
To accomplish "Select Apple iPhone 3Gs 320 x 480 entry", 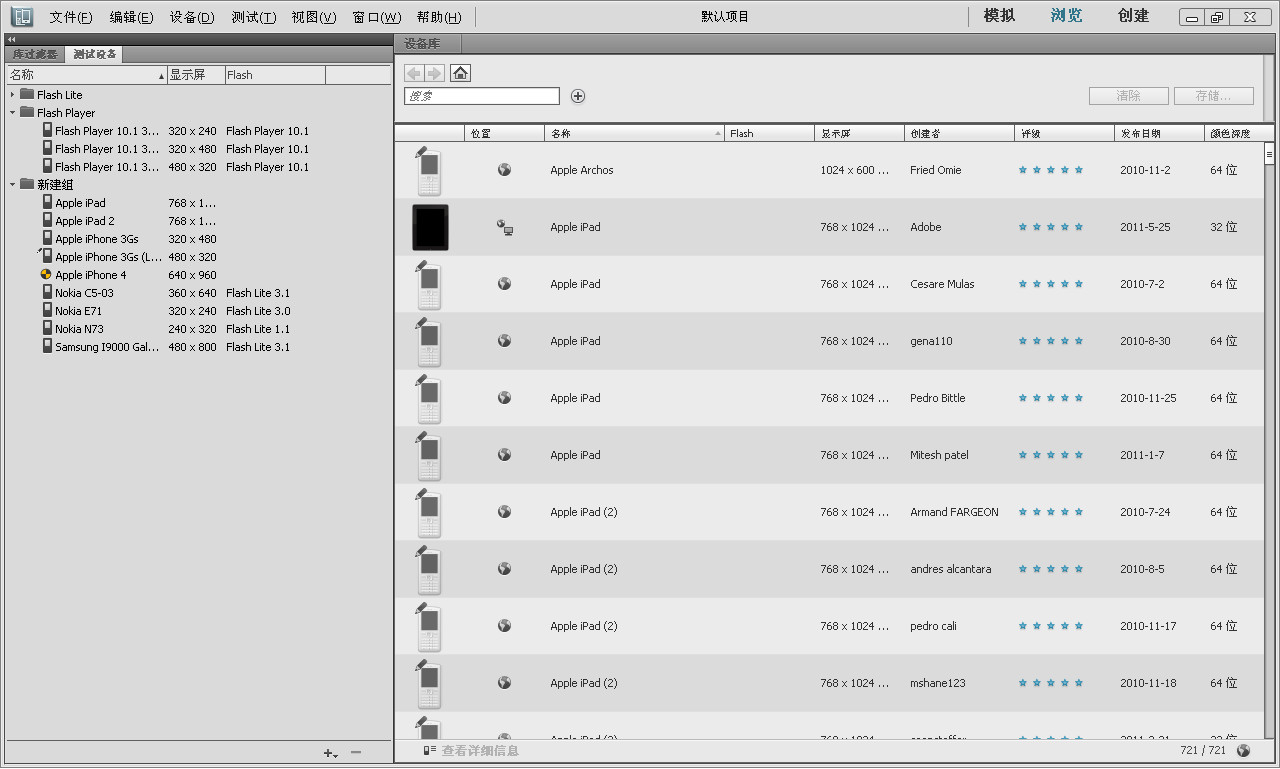I will click(198, 239).
